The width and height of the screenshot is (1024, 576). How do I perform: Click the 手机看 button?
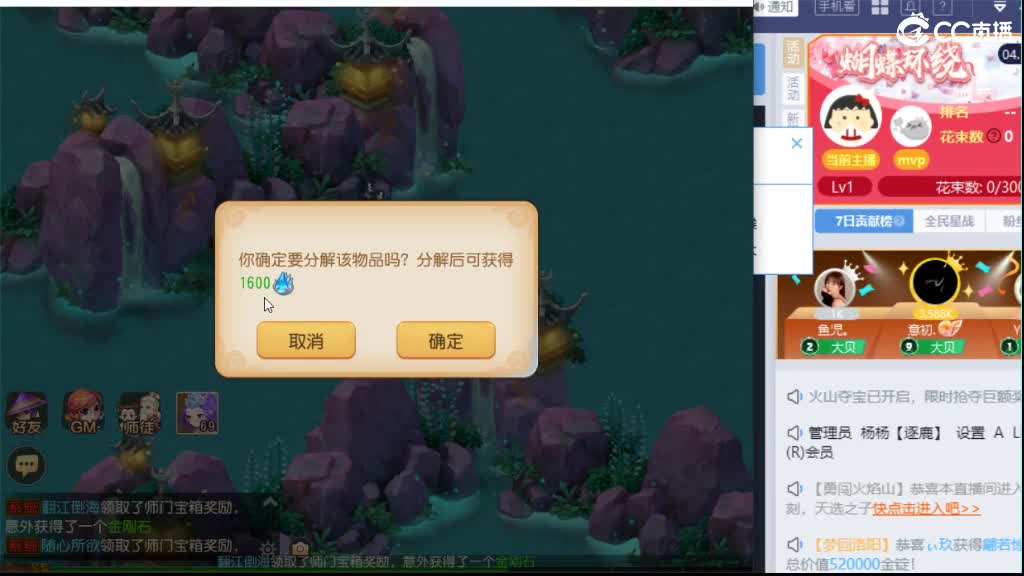pyautogui.click(x=837, y=7)
